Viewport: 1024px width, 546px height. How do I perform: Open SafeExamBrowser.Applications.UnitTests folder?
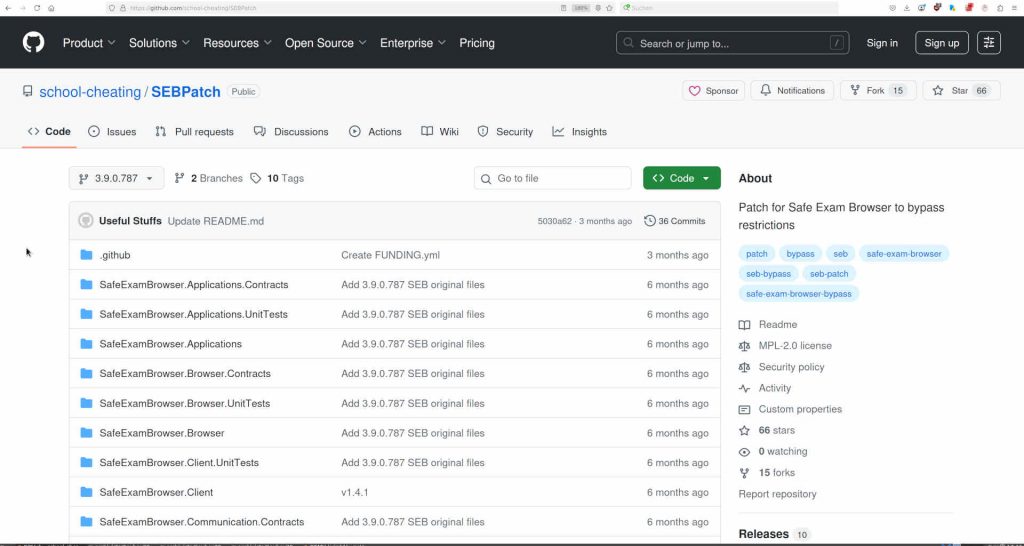click(x=194, y=314)
